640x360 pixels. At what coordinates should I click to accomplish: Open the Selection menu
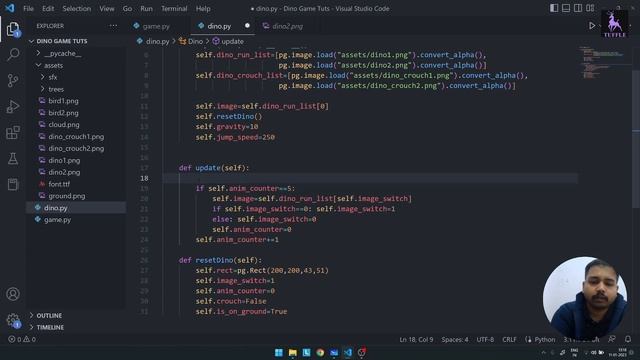pyautogui.click(x=77, y=9)
